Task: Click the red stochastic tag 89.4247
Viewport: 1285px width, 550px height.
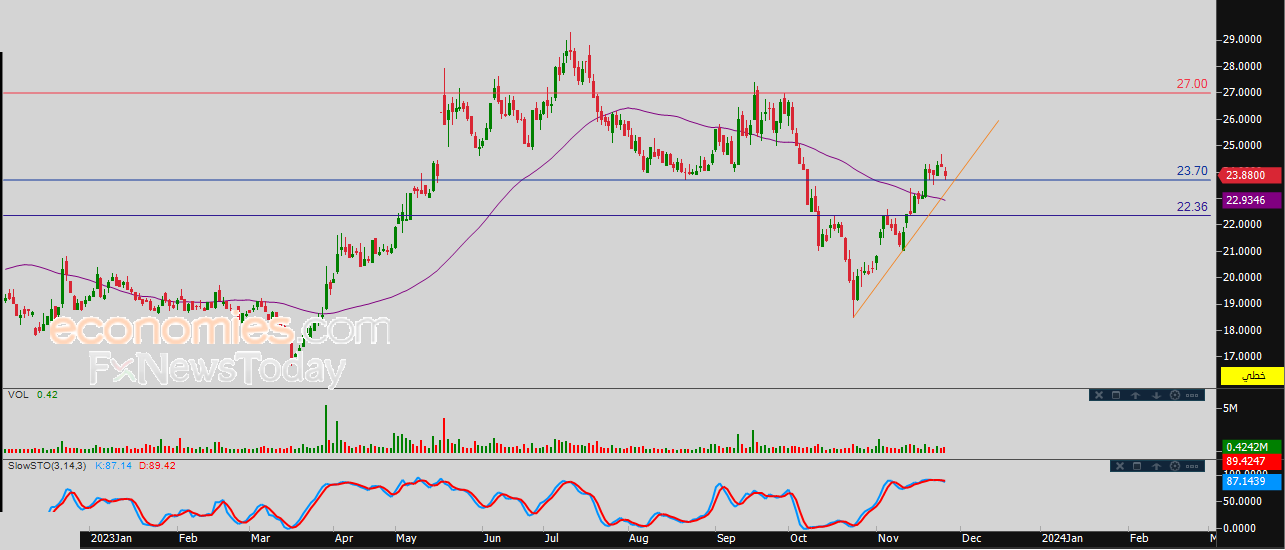Action: [x=1252, y=461]
